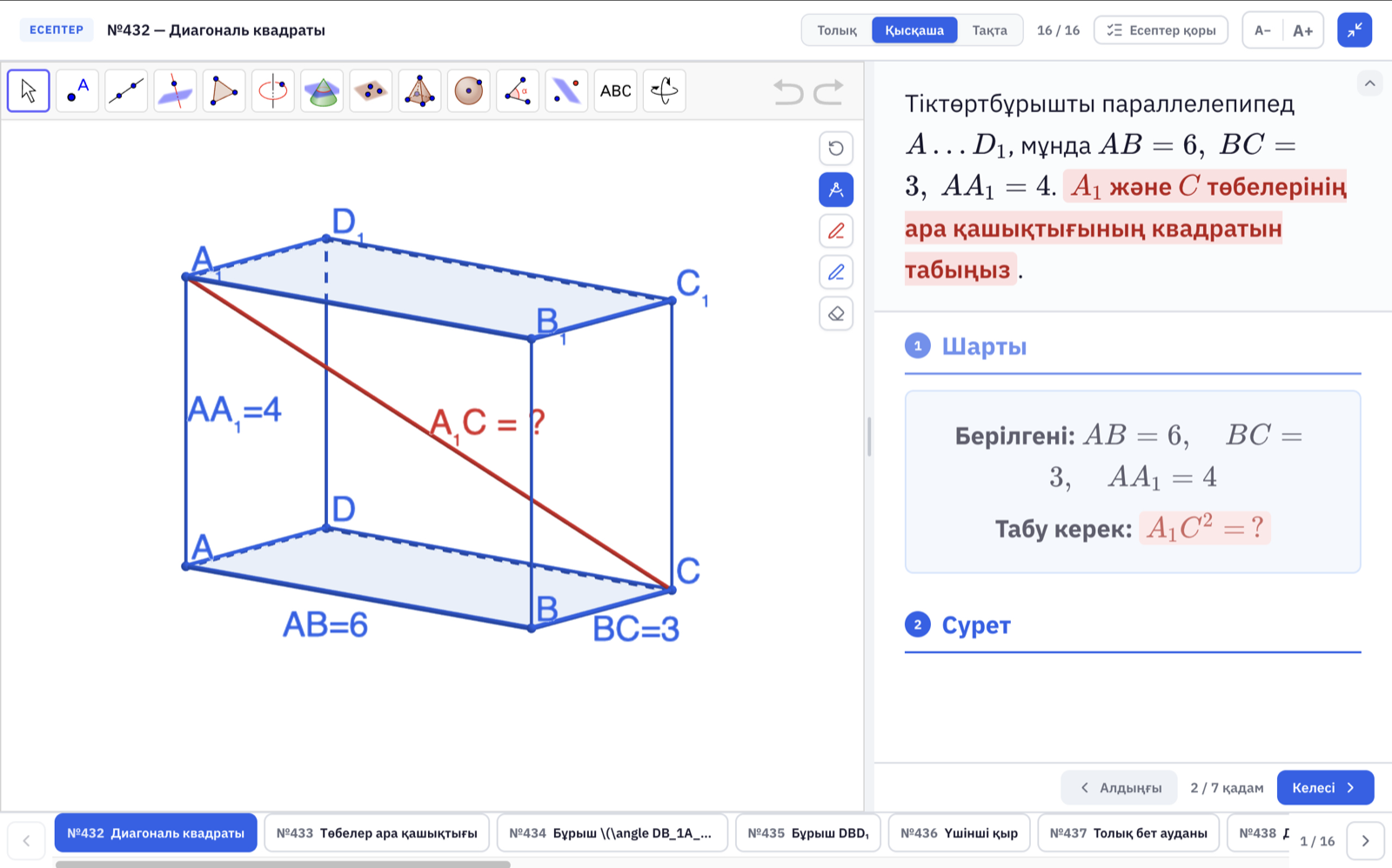
Task: Click the horizontal problem list scrollbar
Action: click(x=283, y=864)
